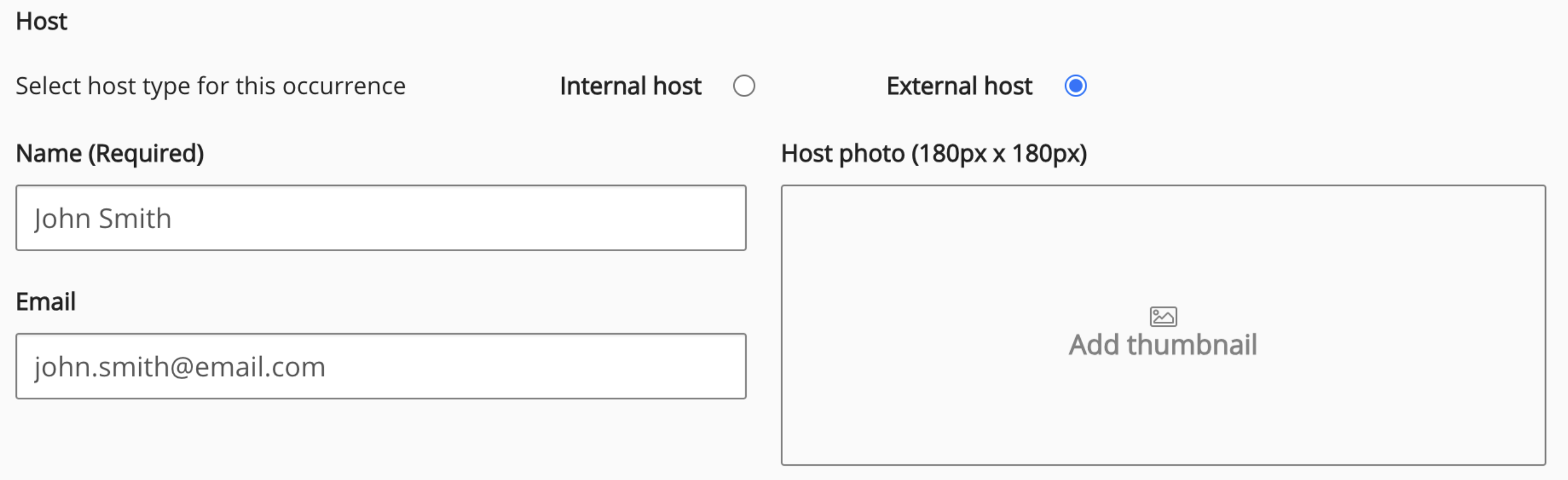Click the image icon above Add thumbnail
Image resolution: width=1568 pixels, height=480 pixels.
click(x=1162, y=316)
